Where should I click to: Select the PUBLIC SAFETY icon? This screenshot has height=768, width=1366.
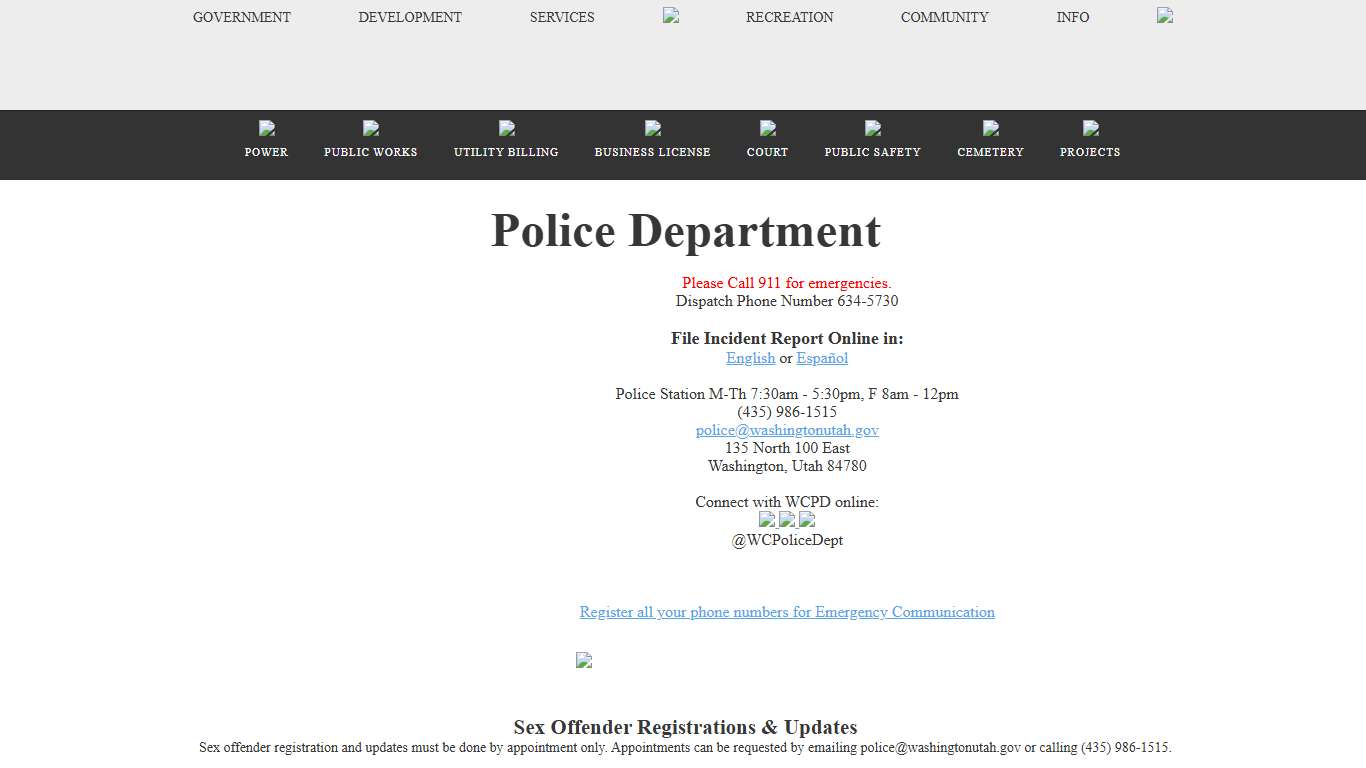(x=872, y=128)
